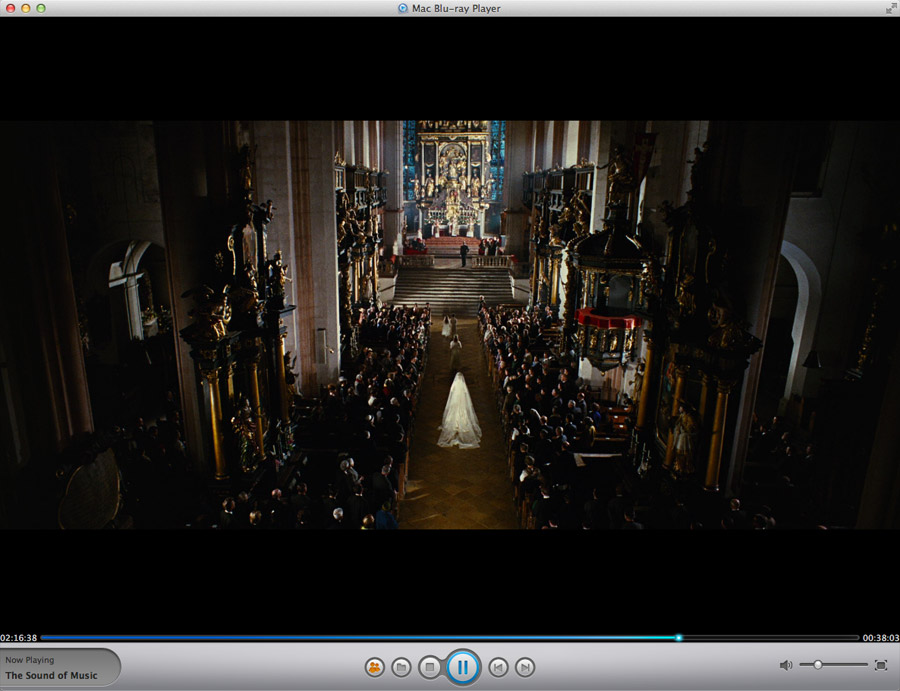Click the volume slider handle
900x691 pixels.
pyautogui.click(x=818, y=665)
